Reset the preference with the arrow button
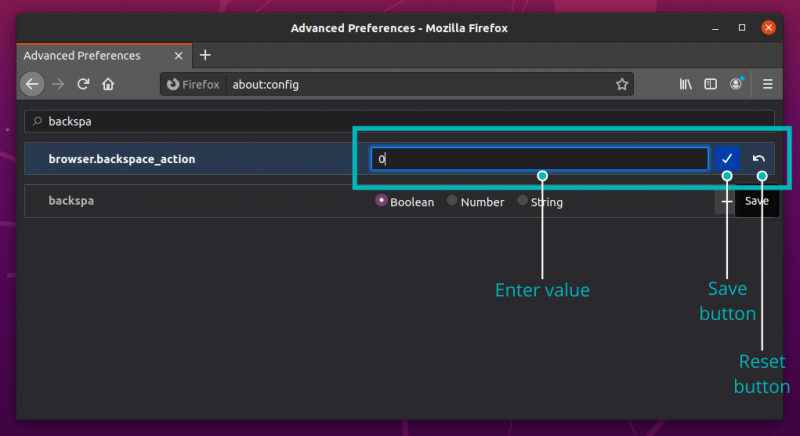Screen dimensions: 800x436 click(x=759, y=159)
